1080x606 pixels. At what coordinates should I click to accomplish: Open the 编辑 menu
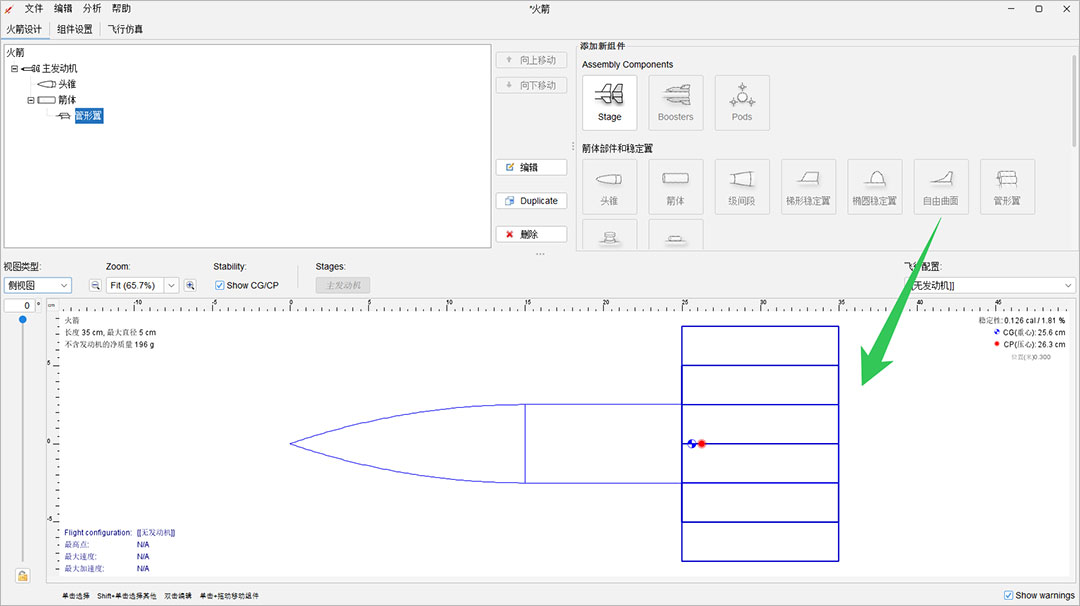pos(63,8)
